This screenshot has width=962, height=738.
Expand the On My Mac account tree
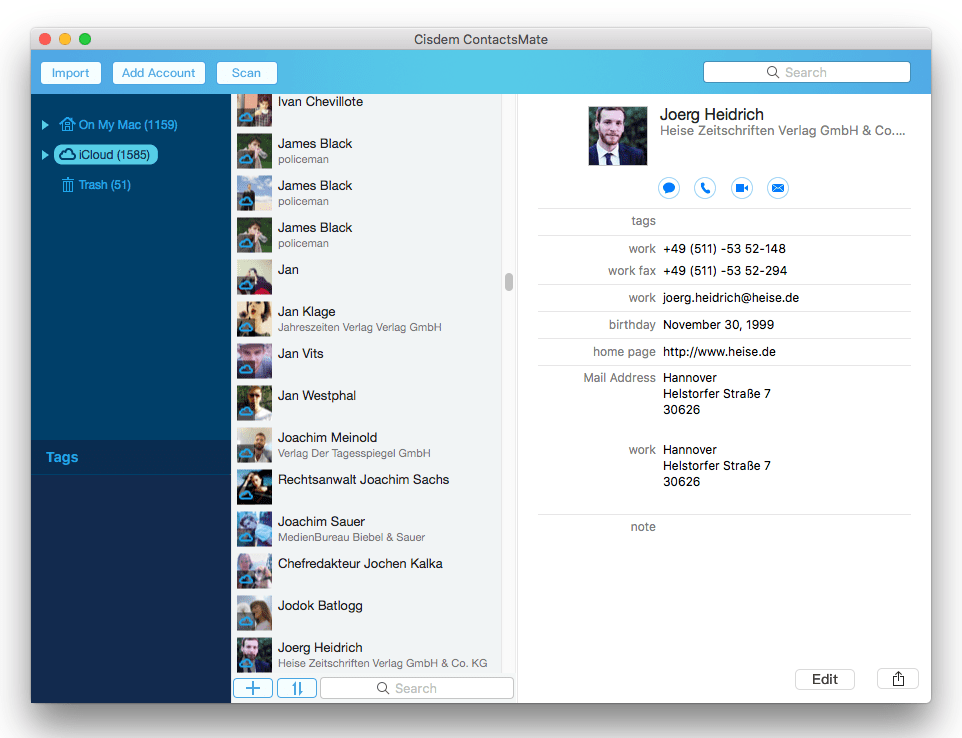pyautogui.click(x=44, y=124)
